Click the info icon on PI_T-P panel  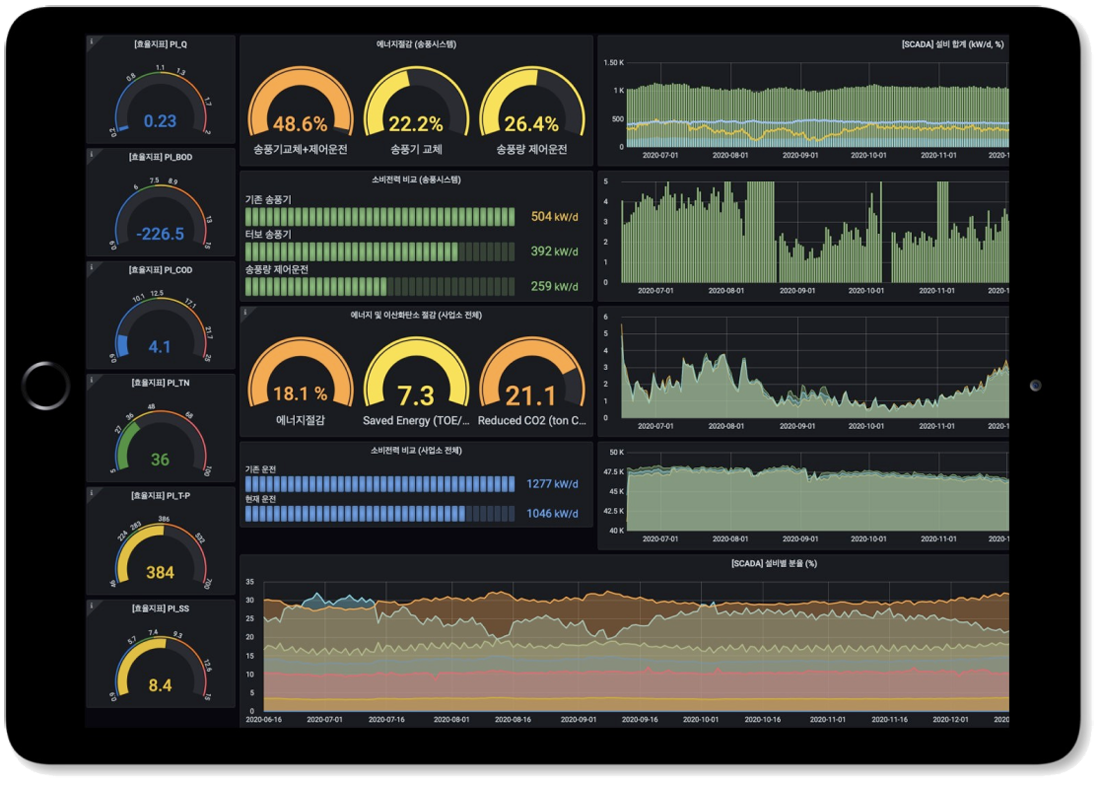[92, 493]
